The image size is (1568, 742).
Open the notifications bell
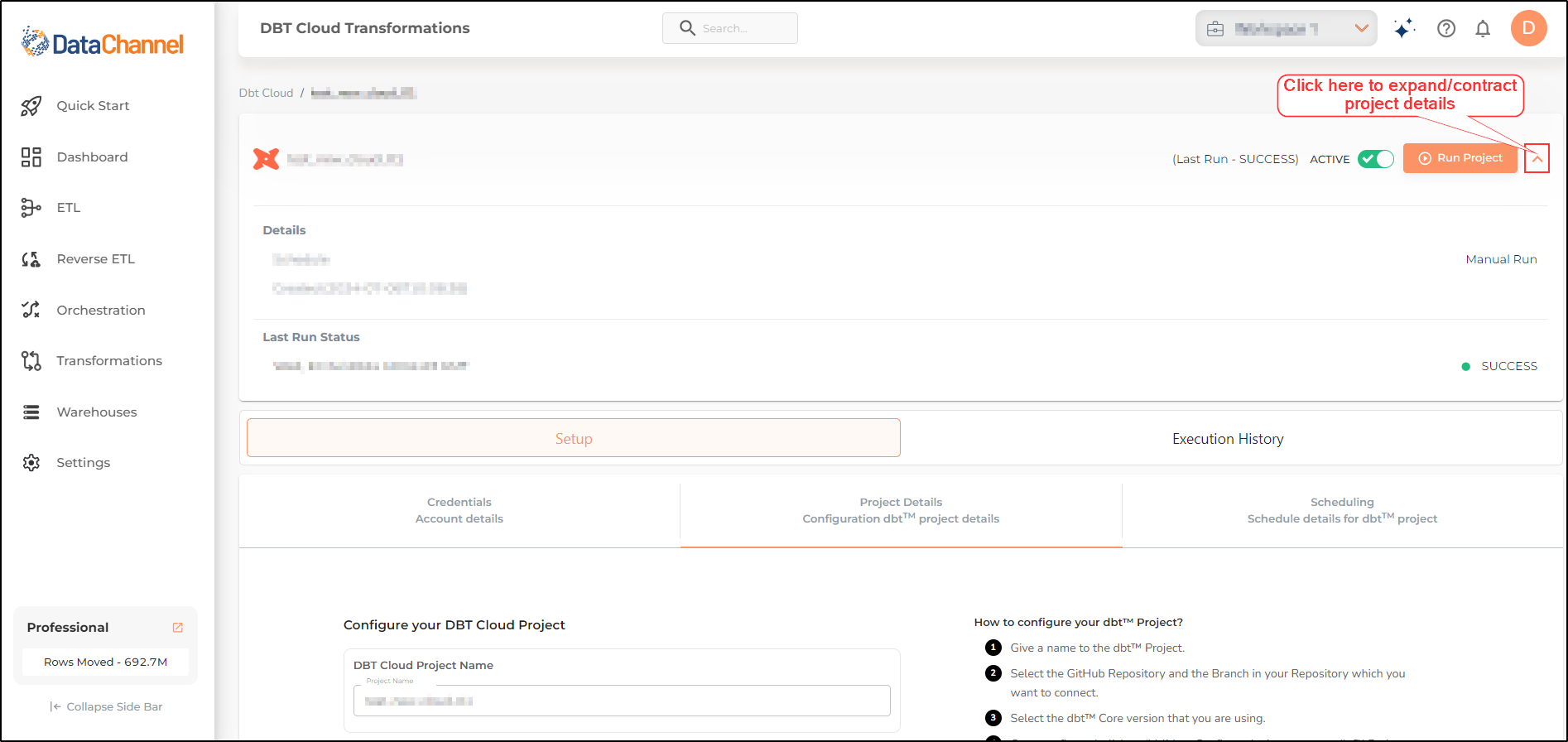click(1483, 29)
